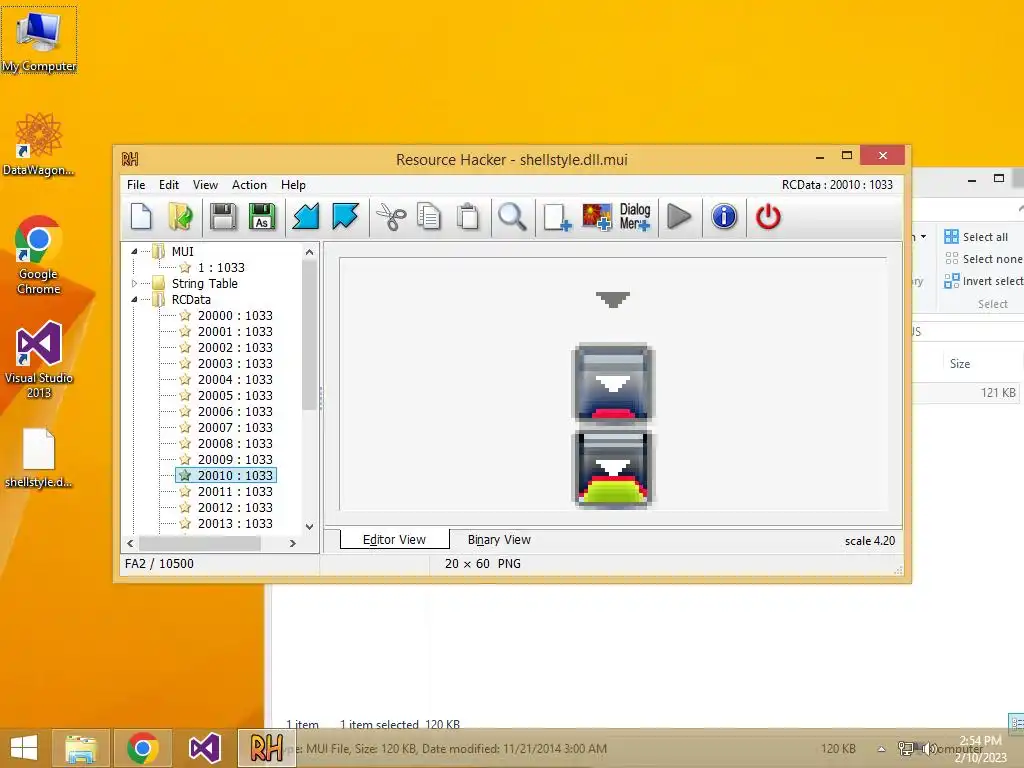The image size is (1024, 768).
Task: Select the 1 : 1033 tree item
Action: click(221, 268)
